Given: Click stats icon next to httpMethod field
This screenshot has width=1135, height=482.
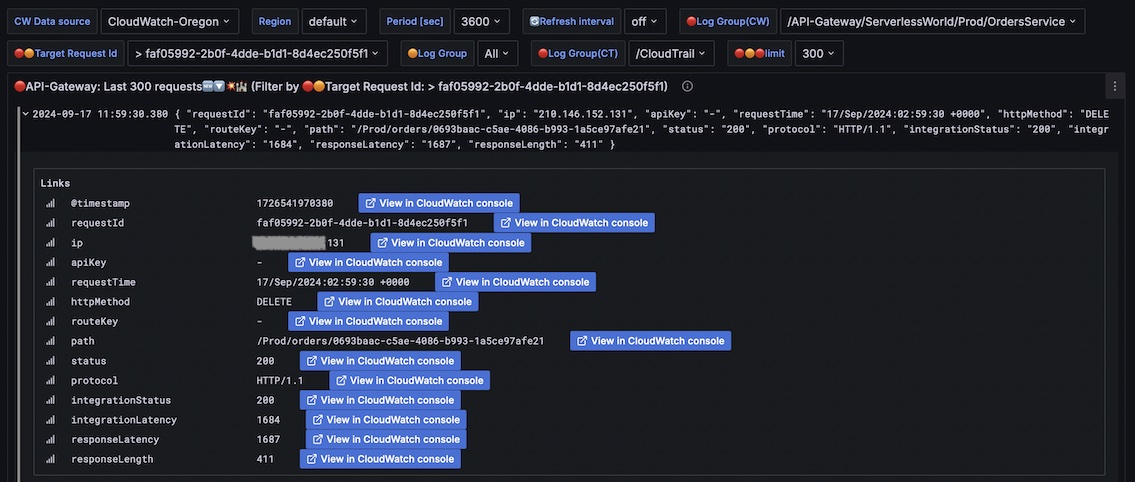Looking at the screenshot, I should pyautogui.click(x=50, y=302).
